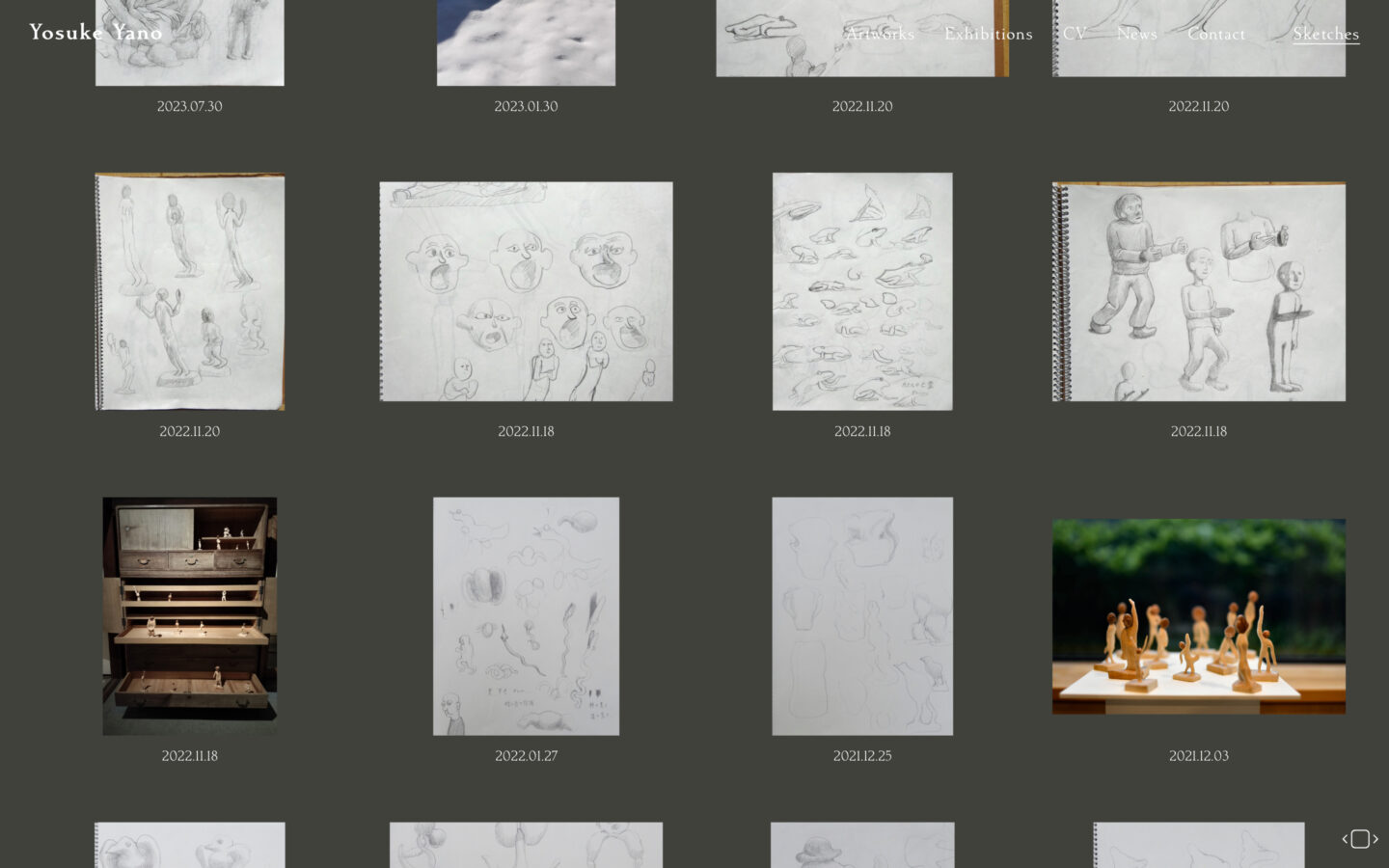Open the Artworks menu item

[x=879, y=34]
